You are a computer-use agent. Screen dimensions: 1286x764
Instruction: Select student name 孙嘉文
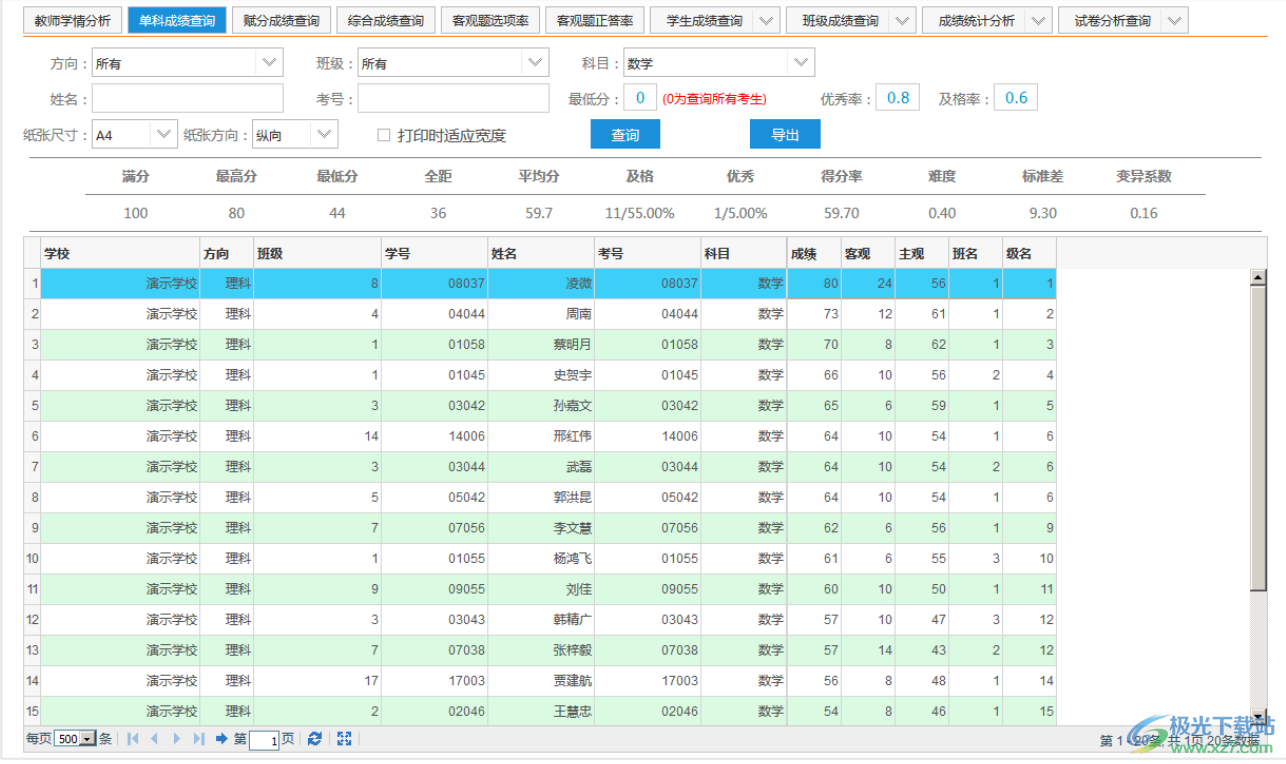(573, 406)
